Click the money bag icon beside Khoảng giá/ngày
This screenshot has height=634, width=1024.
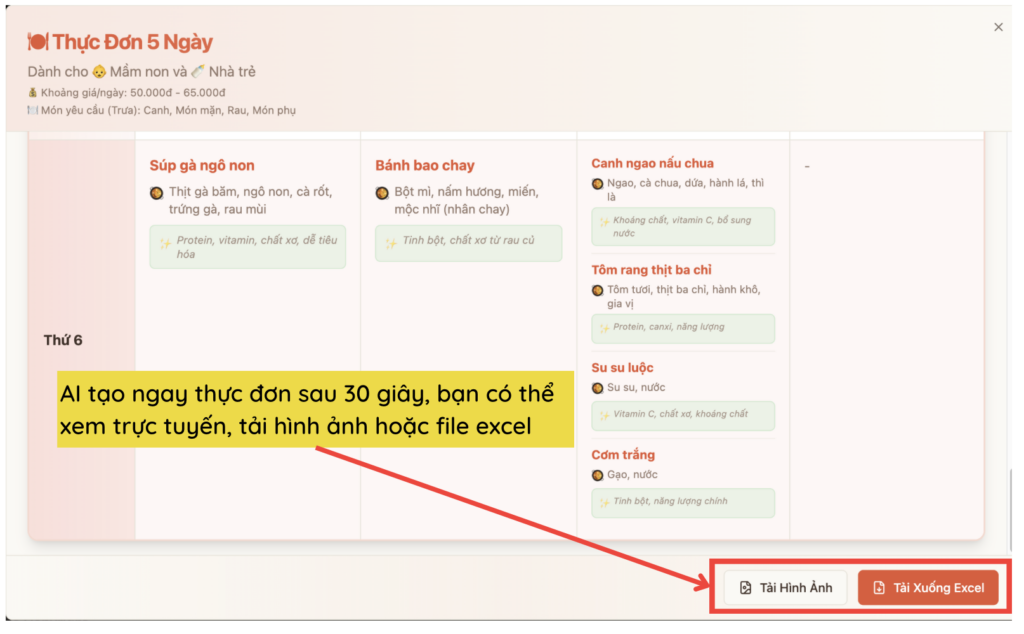tap(32, 93)
